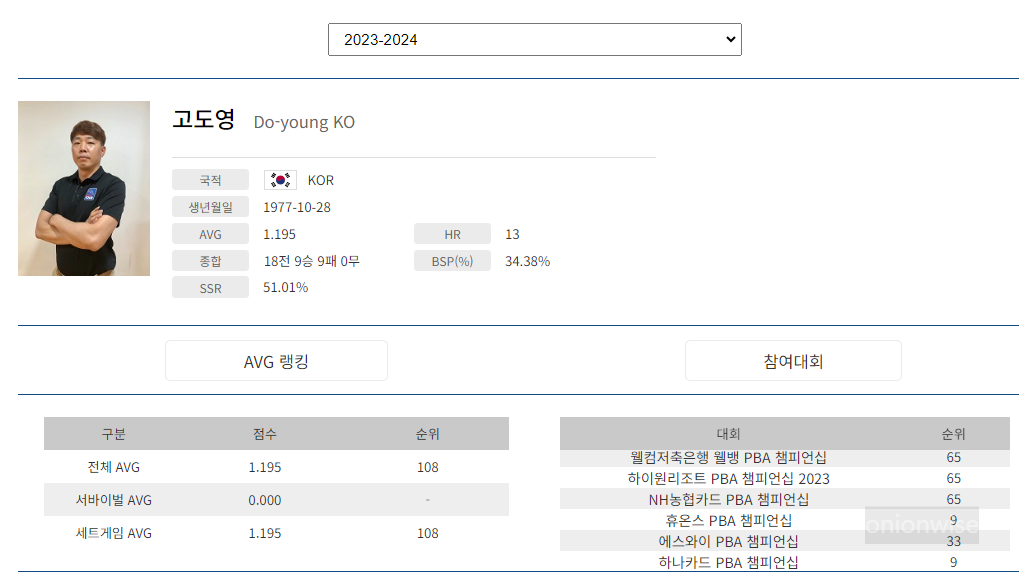Click the 국적 label chip
1019x584 pixels.
pos(210,180)
